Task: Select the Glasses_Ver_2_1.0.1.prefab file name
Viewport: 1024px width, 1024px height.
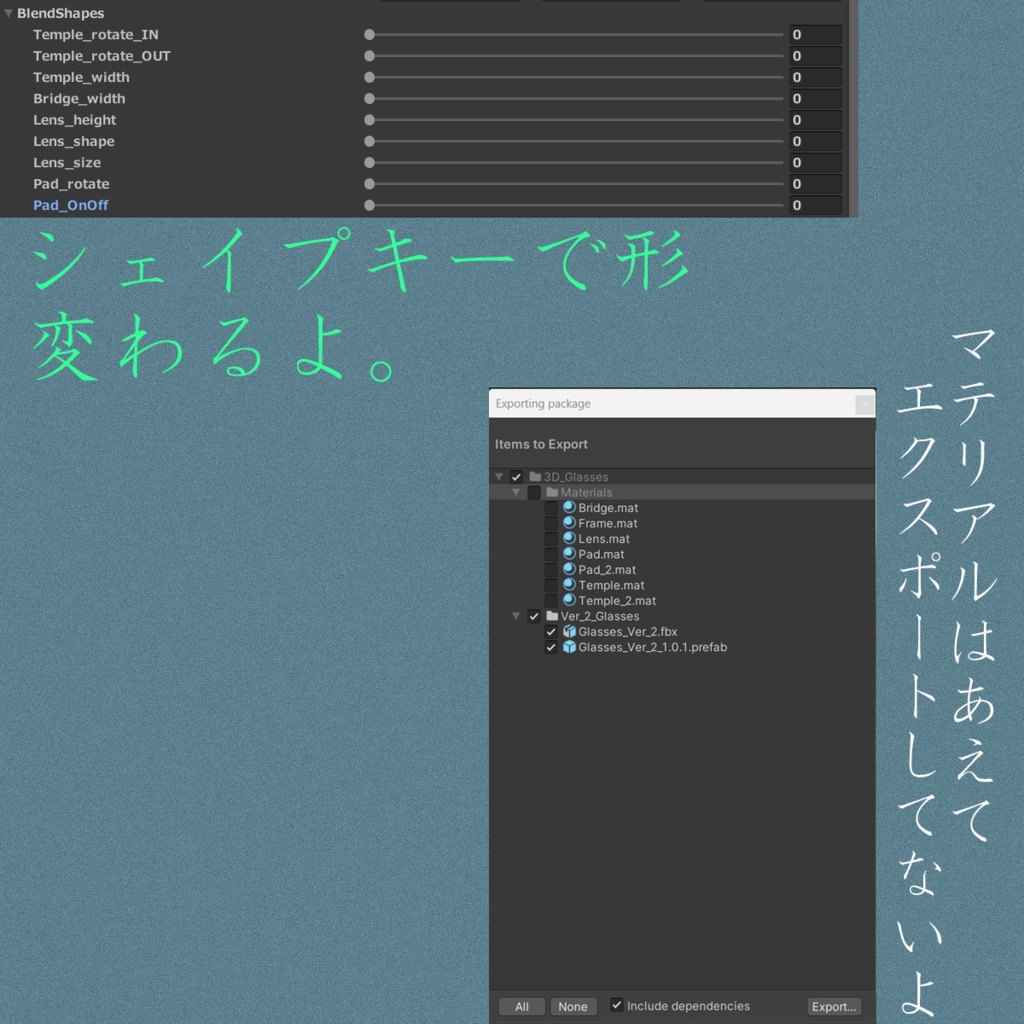Action: point(652,647)
